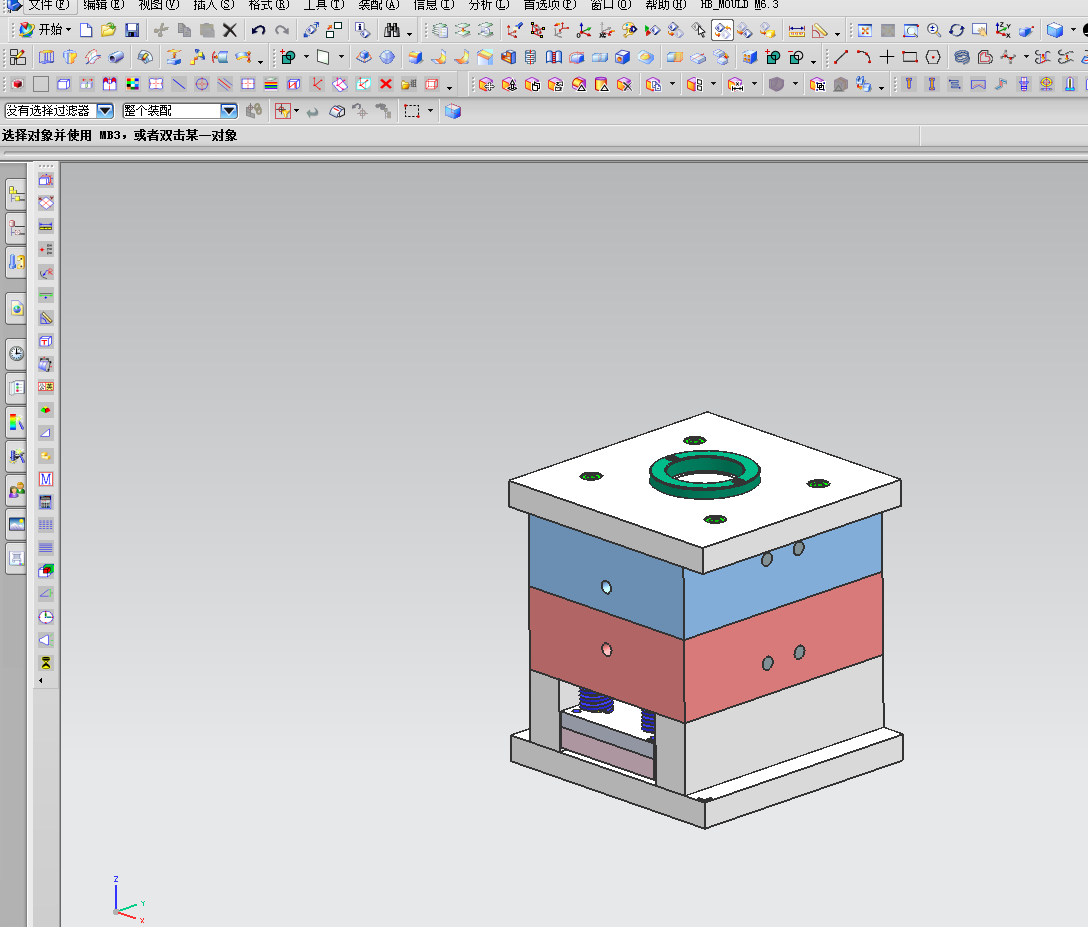This screenshot has height=927, width=1088.
Task: Click the red X icon in third toolbar
Action: [x=386, y=84]
